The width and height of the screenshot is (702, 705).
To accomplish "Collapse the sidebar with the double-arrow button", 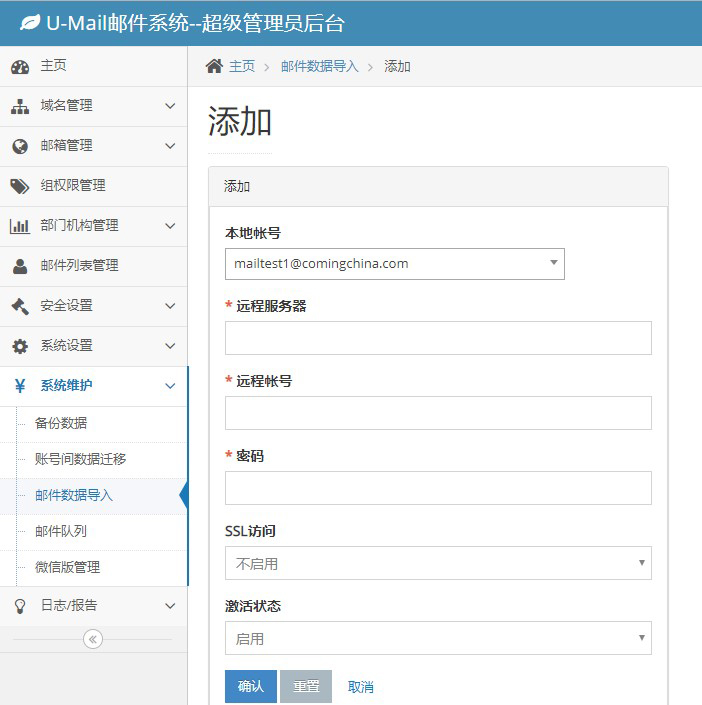I will coord(93,639).
